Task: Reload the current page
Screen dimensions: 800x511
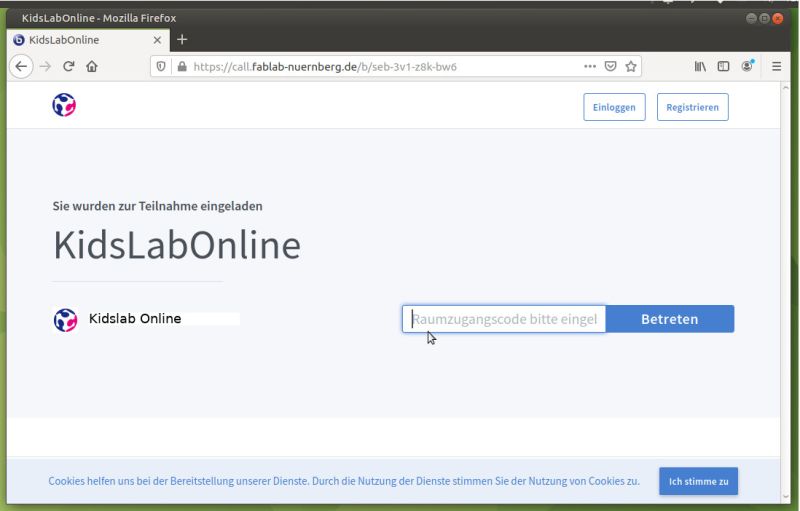Action: pyautogui.click(x=69, y=66)
